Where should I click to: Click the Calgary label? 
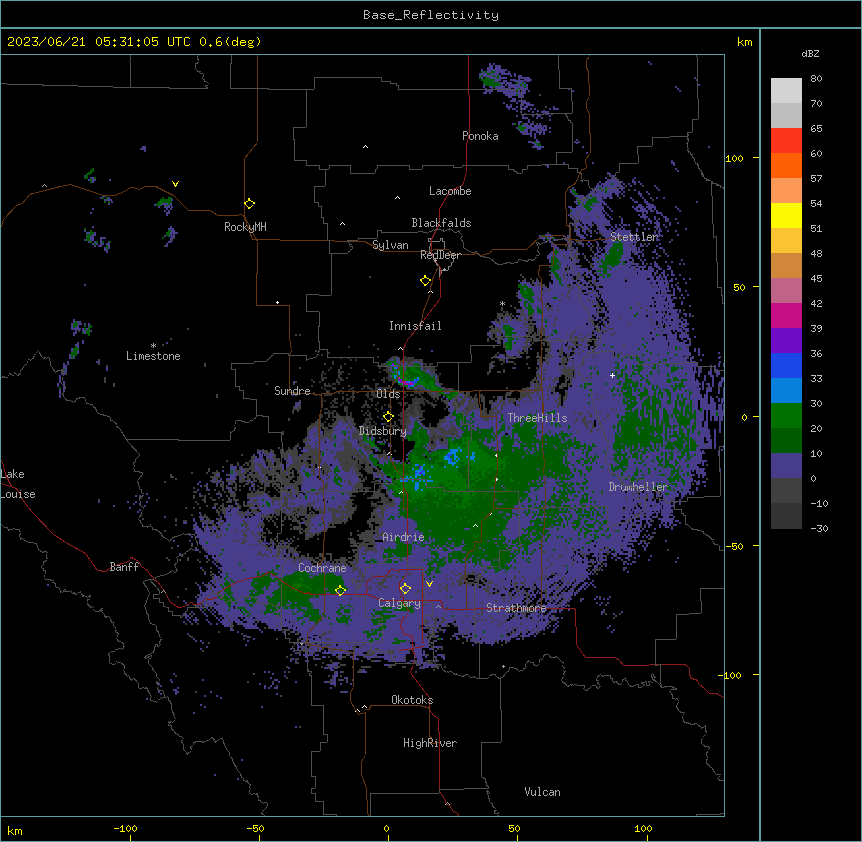pos(399,603)
